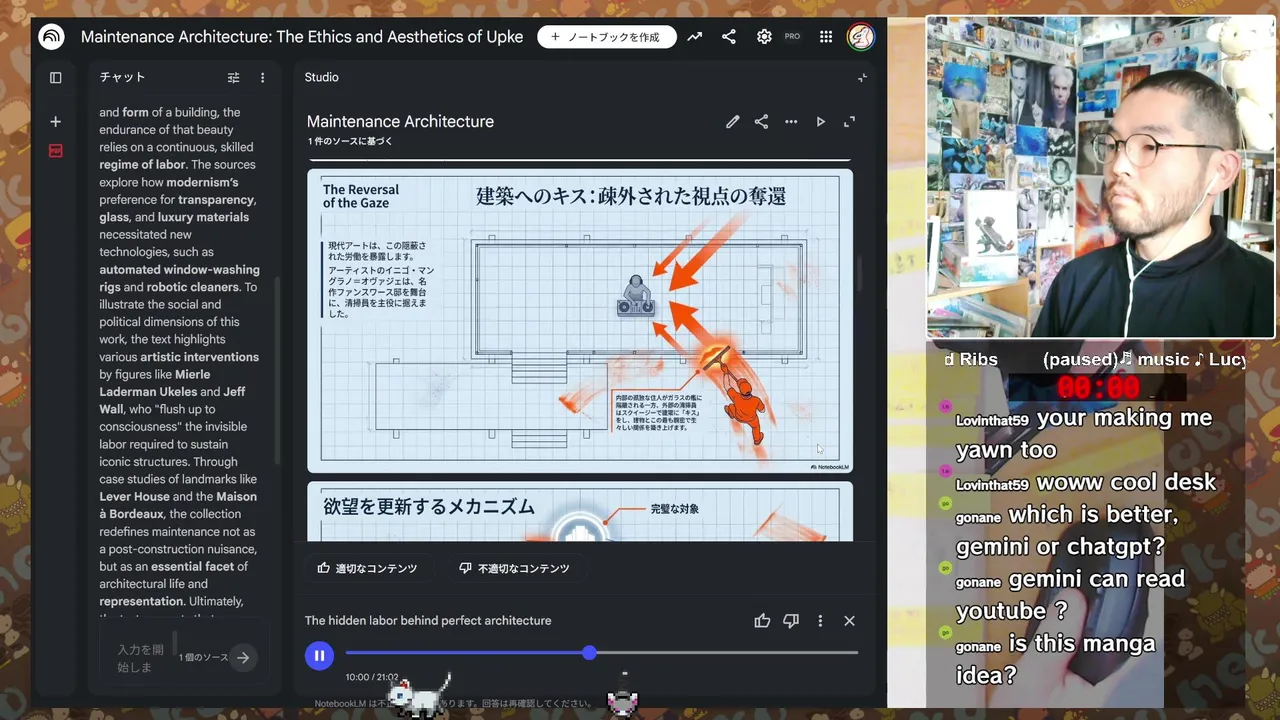The height and width of the screenshot is (720, 1280).
Task: Click the chat input field
Action: 140,658
